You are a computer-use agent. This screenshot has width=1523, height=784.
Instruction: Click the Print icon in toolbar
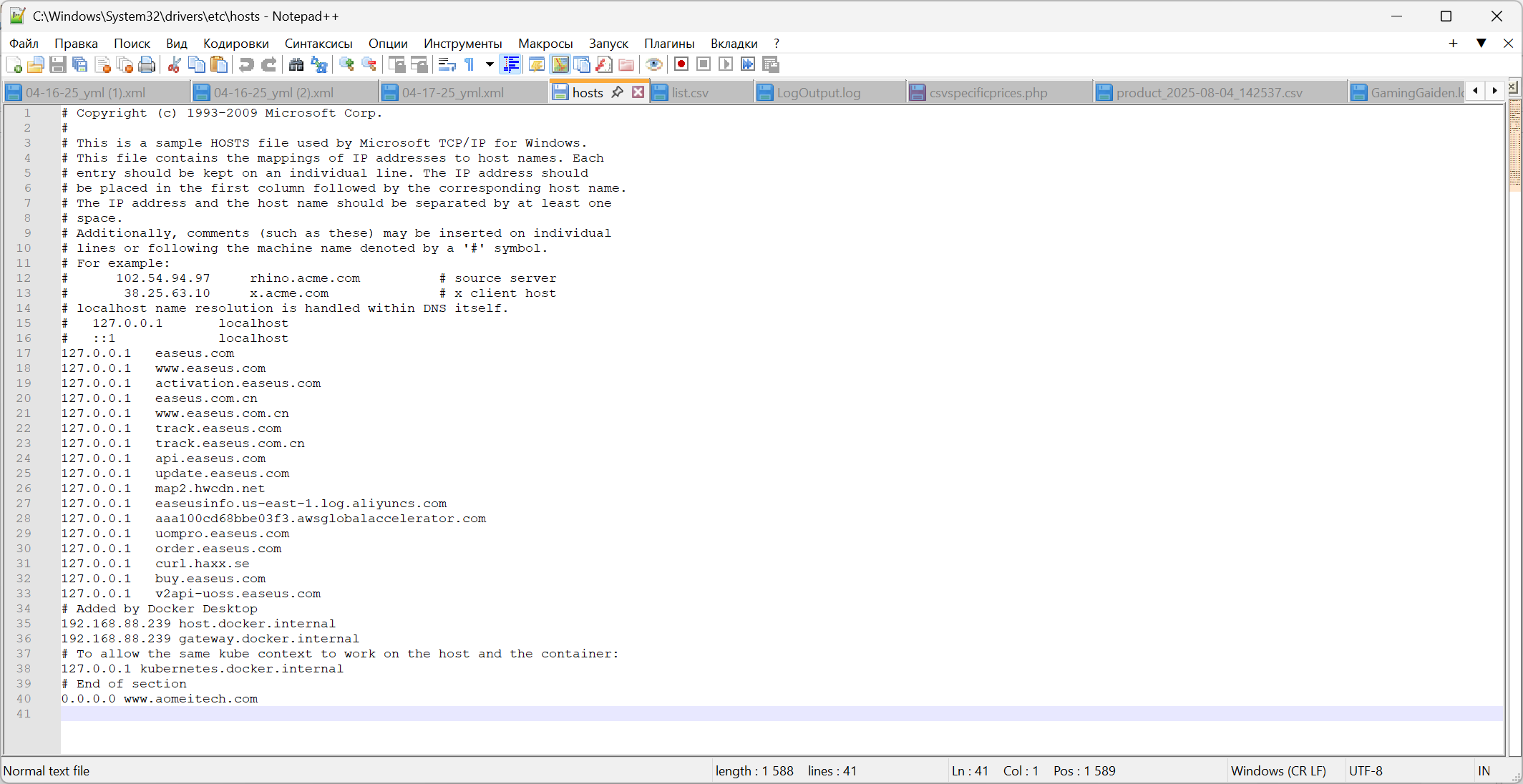point(147,65)
